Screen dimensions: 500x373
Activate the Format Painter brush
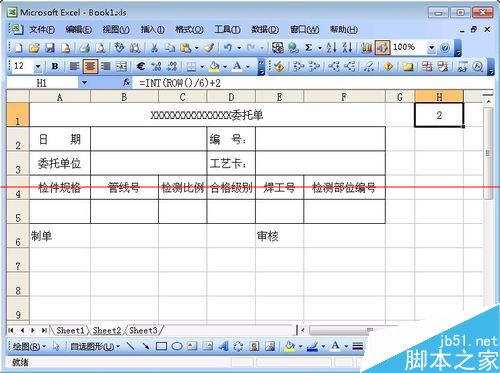(x=209, y=48)
